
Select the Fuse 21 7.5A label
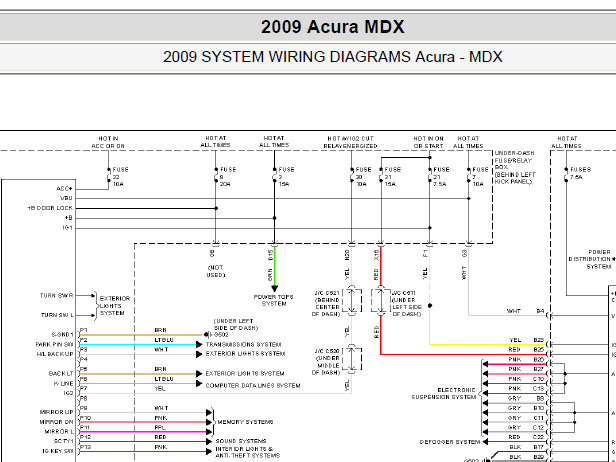tap(441, 177)
